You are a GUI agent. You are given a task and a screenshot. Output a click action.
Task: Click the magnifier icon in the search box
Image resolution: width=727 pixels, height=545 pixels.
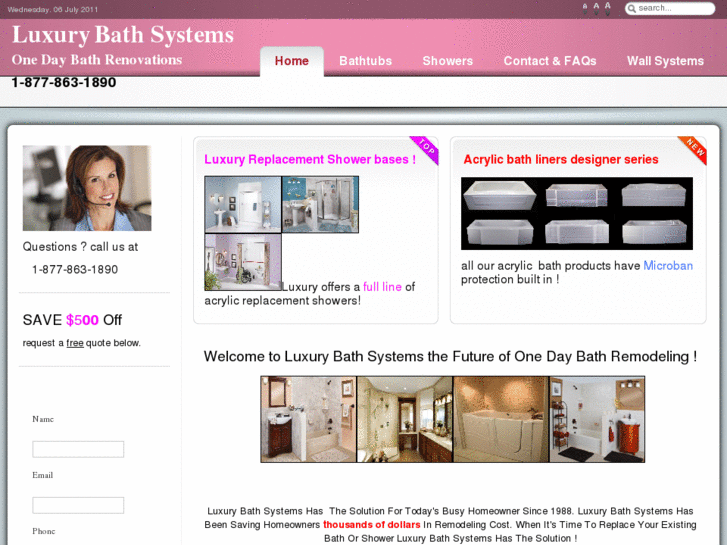[631, 8]
